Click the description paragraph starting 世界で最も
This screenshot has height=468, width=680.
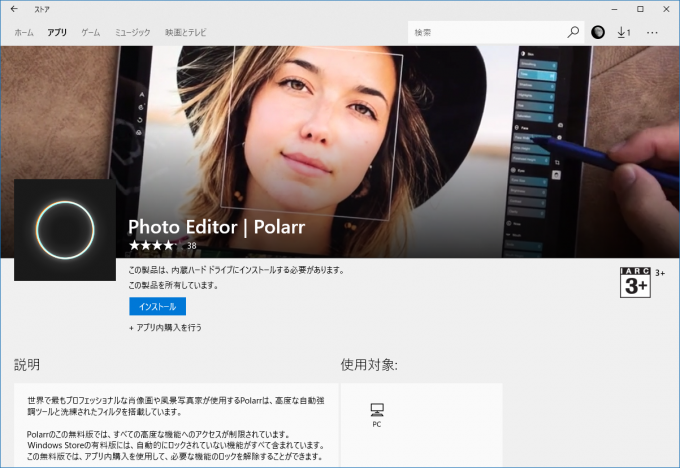[176, 406]
